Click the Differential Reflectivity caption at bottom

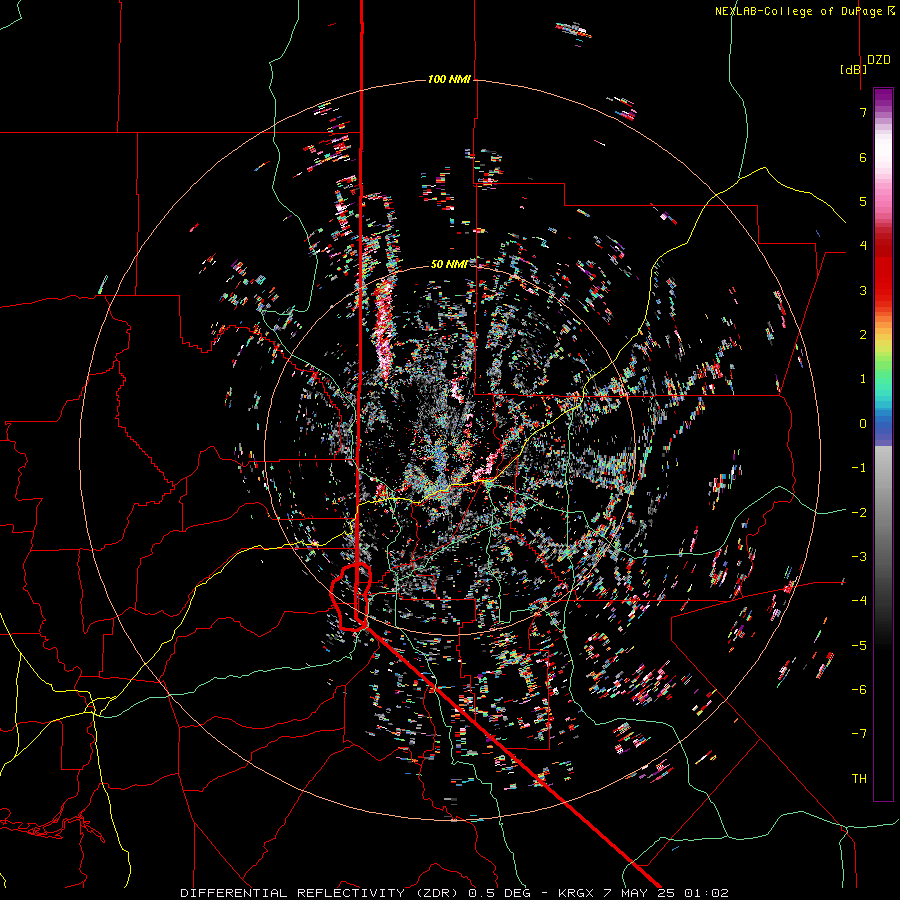coord(454,893)
